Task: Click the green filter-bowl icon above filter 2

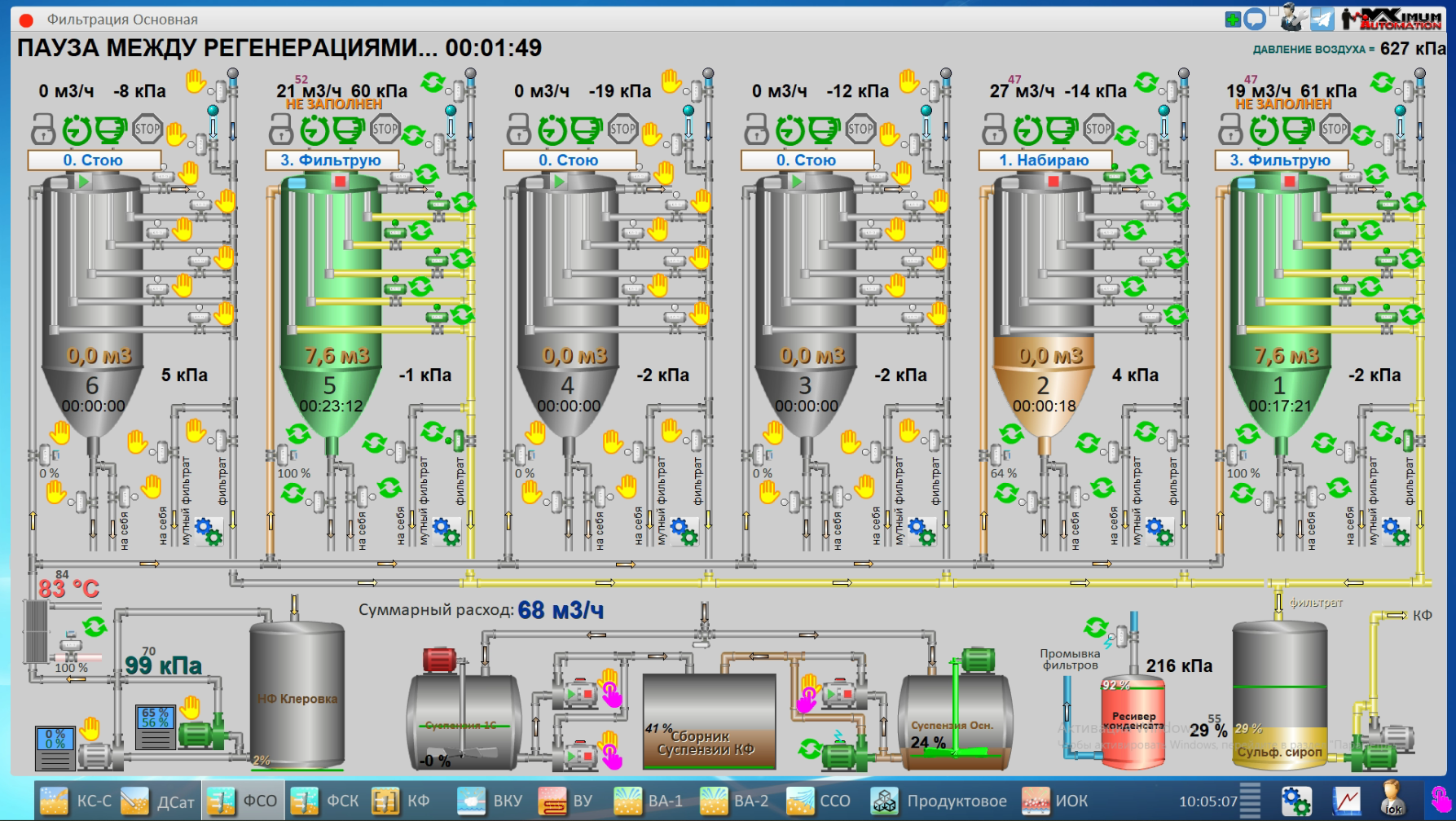Action: 1061,129
